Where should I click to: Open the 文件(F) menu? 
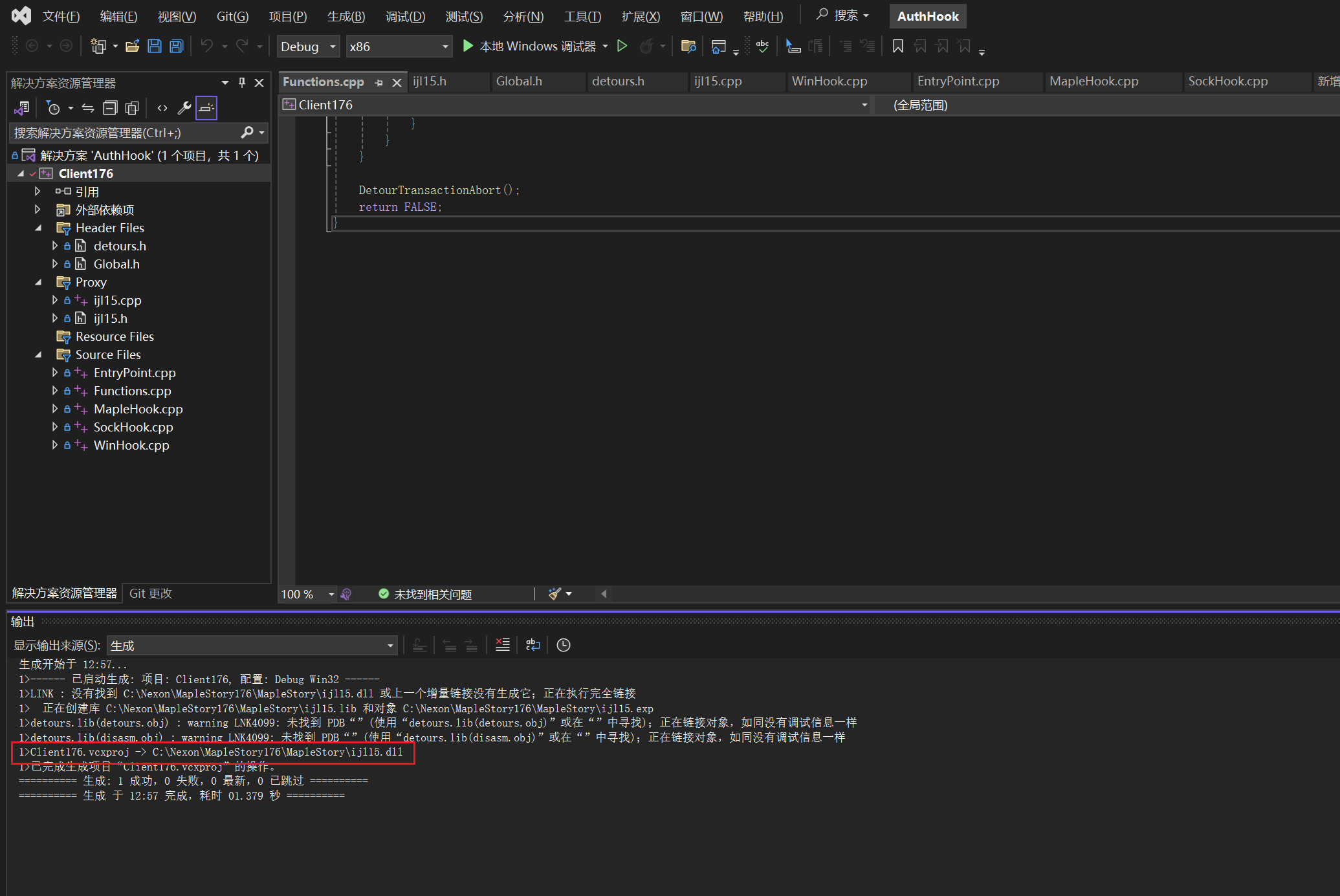pyautogui.click(x=61, y=16)
